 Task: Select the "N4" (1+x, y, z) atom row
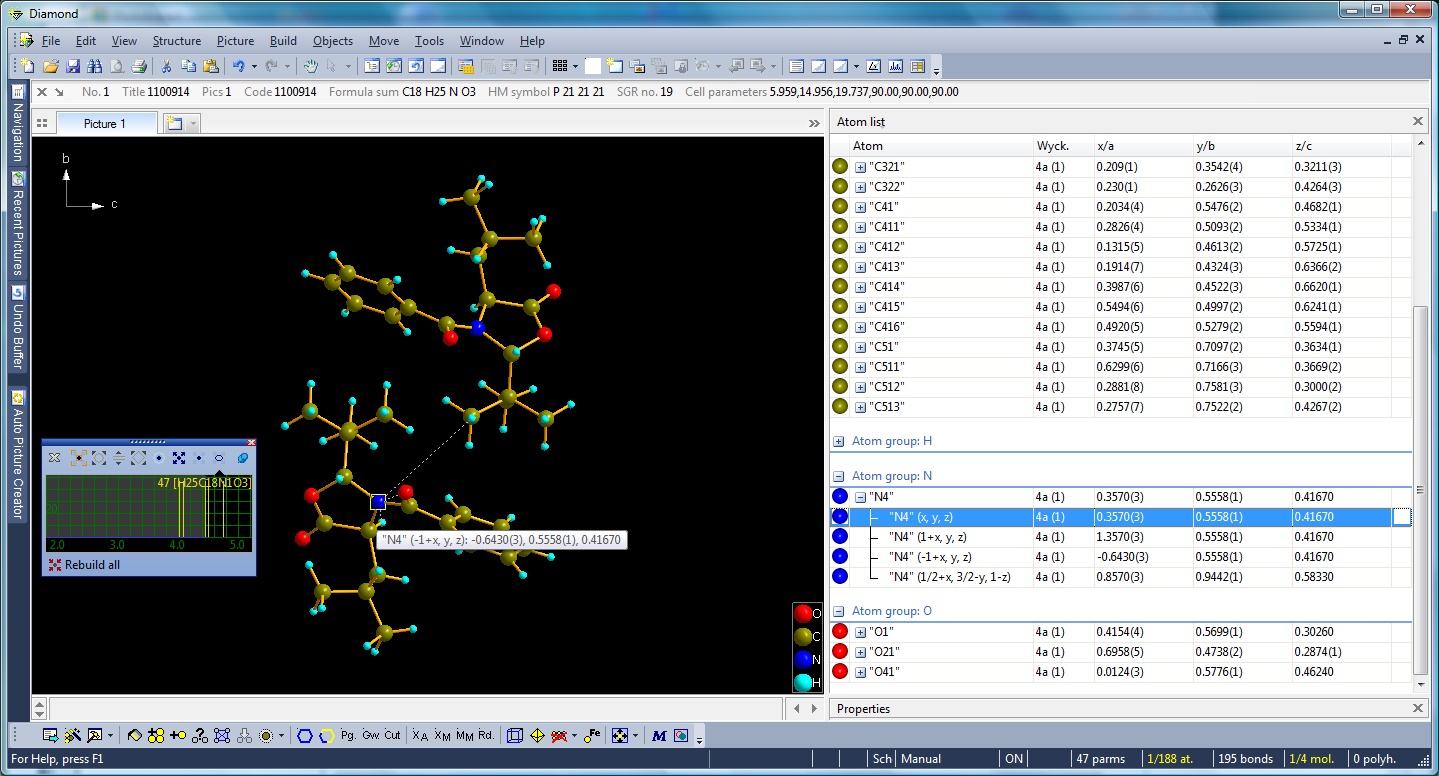coord(927,537)
